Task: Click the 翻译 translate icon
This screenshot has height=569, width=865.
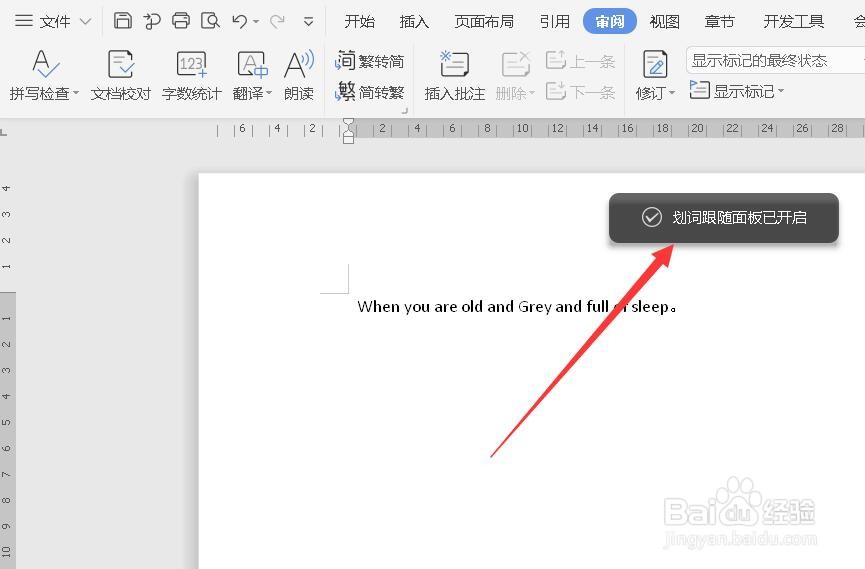Action: pyautogui.click(x=252, y=65)
